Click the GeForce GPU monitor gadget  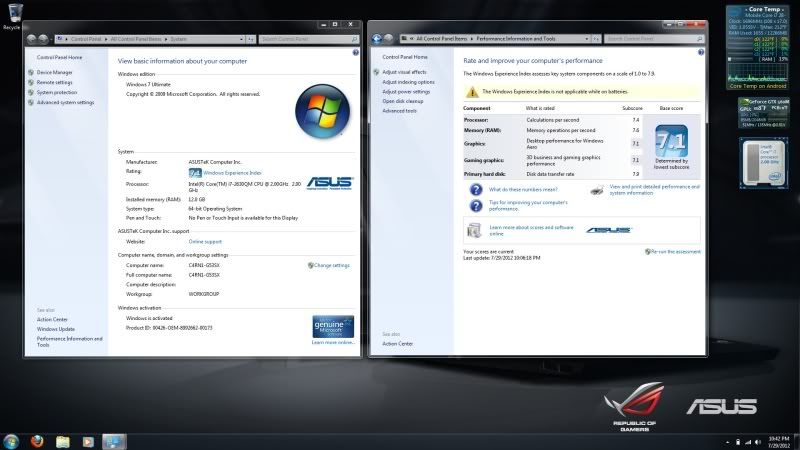764,113
